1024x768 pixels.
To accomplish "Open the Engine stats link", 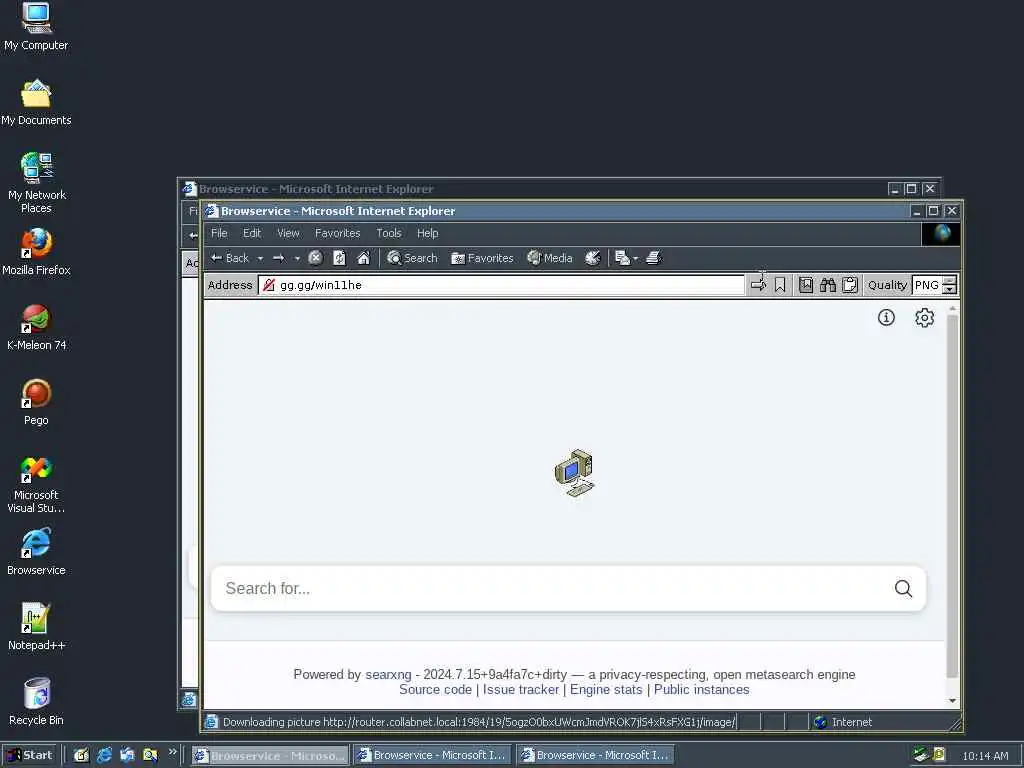I will [606, 690].
